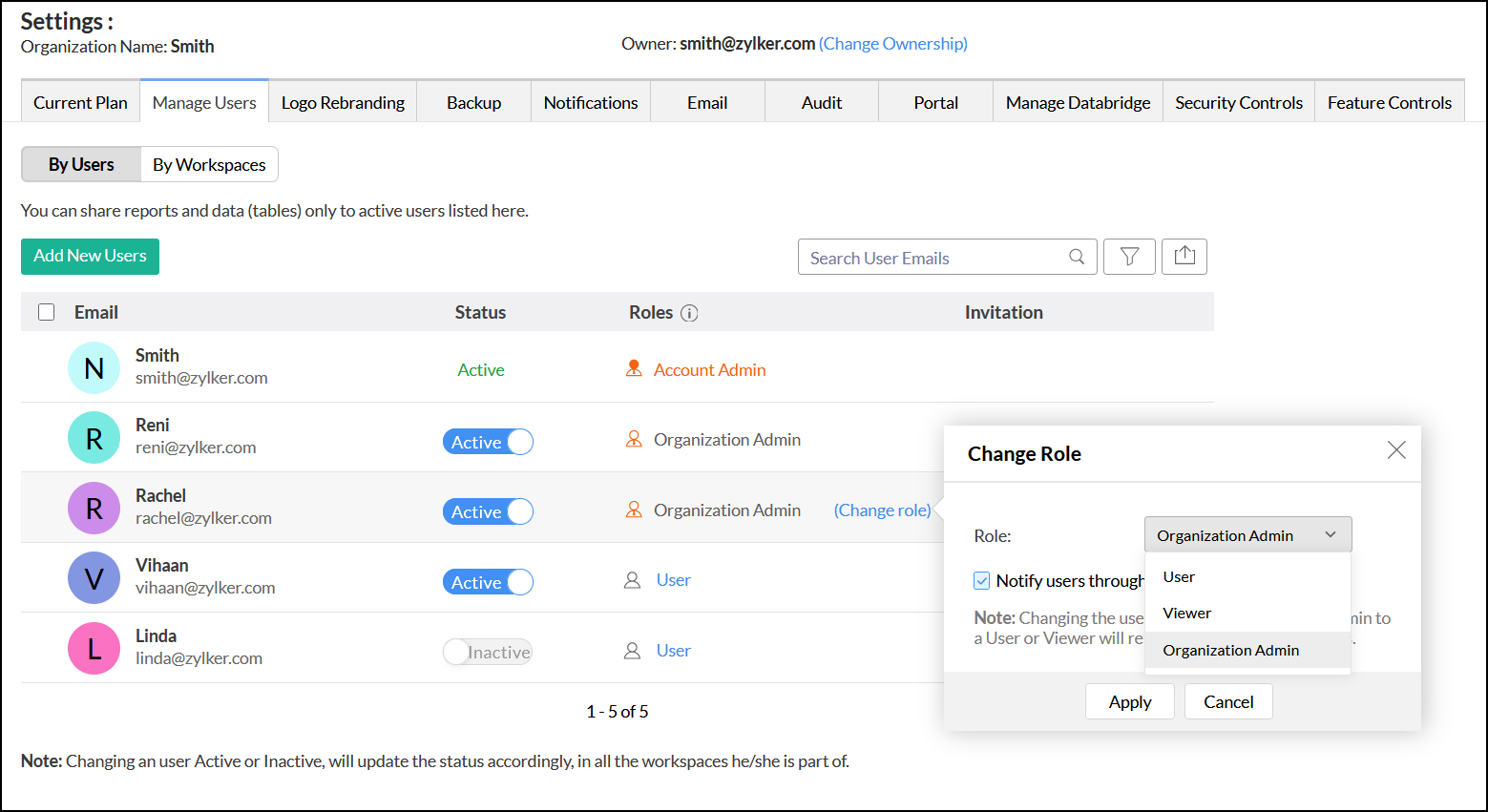Click Smith's Account Admin role icon

pos(634,369)
